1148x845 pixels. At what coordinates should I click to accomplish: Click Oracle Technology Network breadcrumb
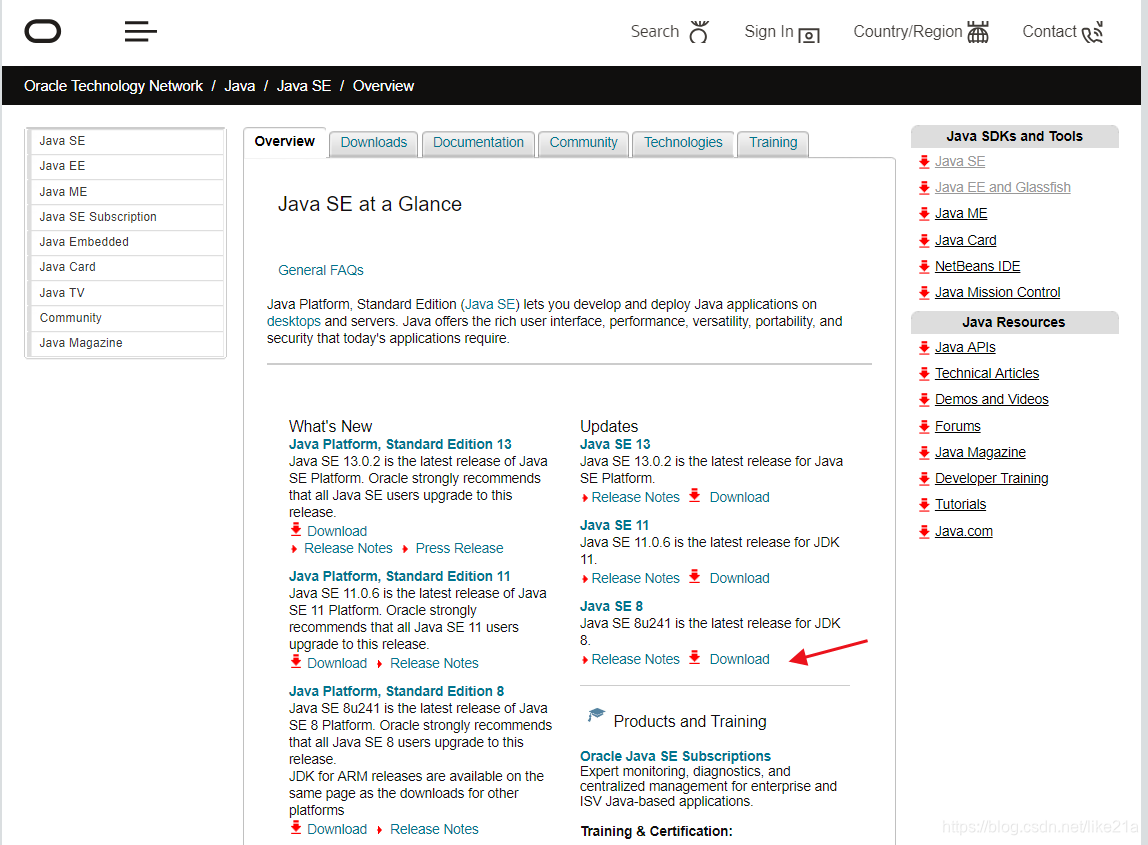pyautogui.click(x=113, y=86)
